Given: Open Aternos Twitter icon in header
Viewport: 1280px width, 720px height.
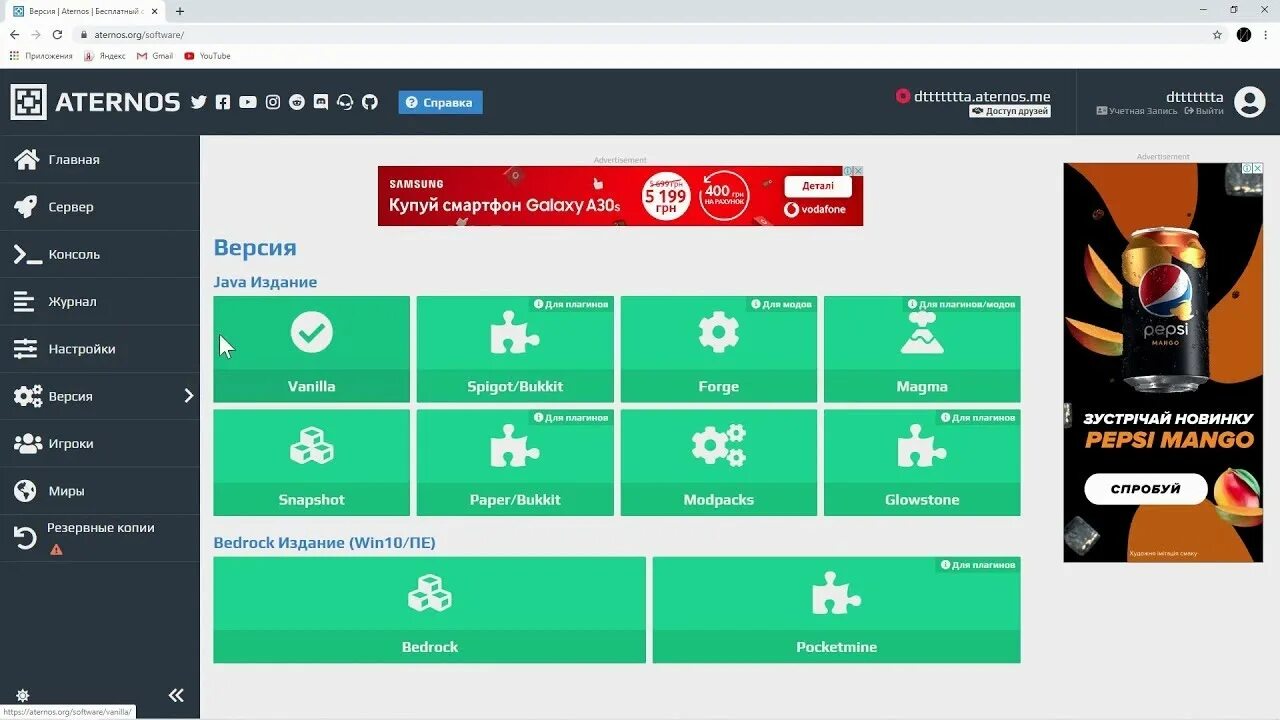Looking at the screenshot, I should point(198,102).
